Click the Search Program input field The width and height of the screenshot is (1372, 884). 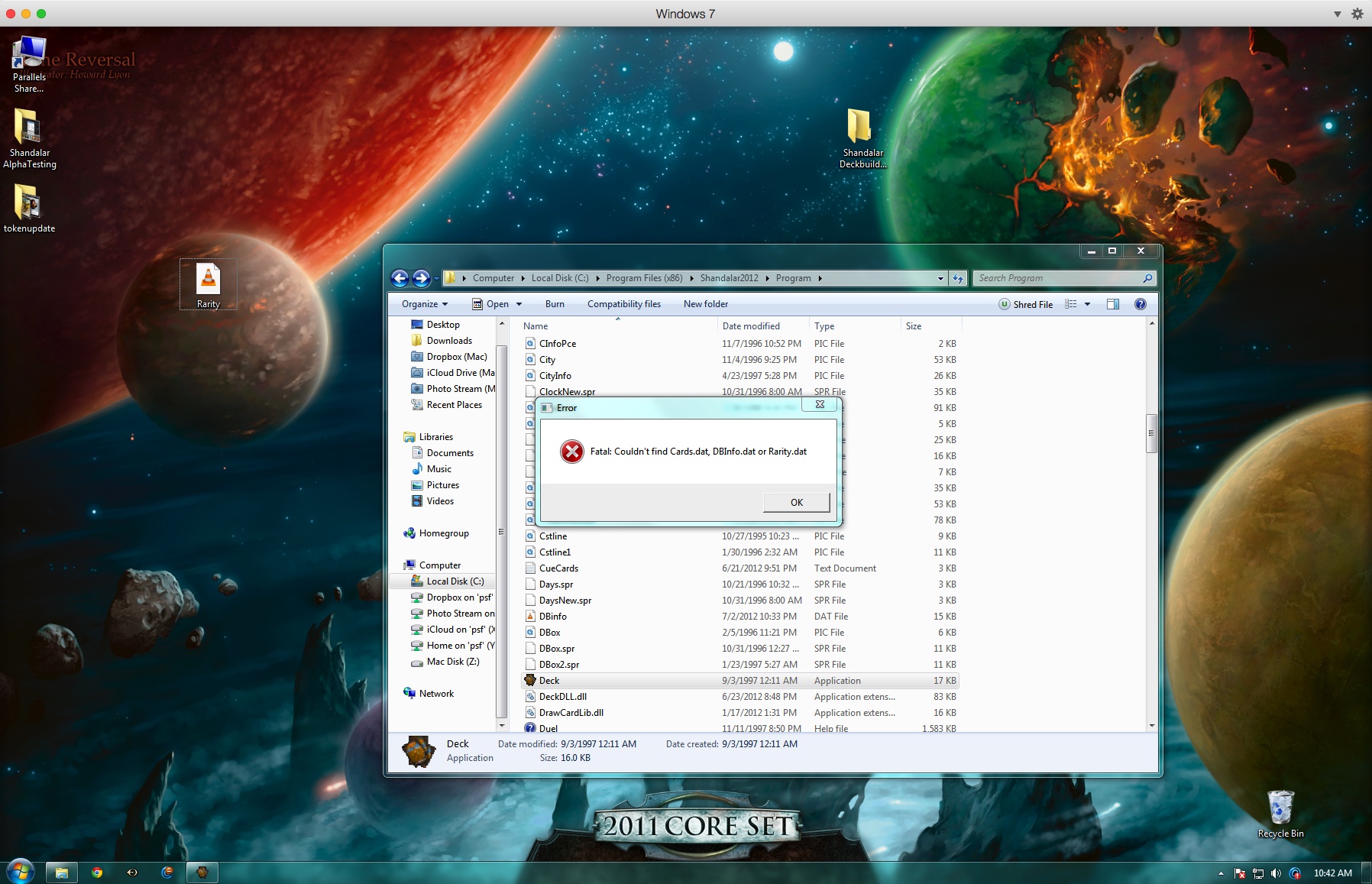(x=1058, y=278)
